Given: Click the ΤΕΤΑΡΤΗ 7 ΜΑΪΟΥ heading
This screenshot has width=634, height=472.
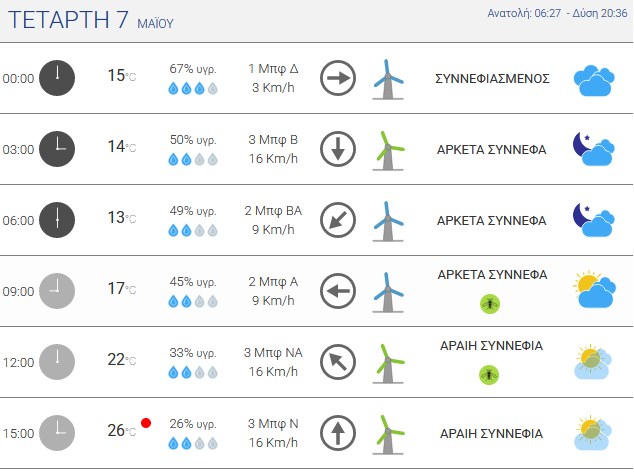Looking at the screenshot, I should click(91, 20).
